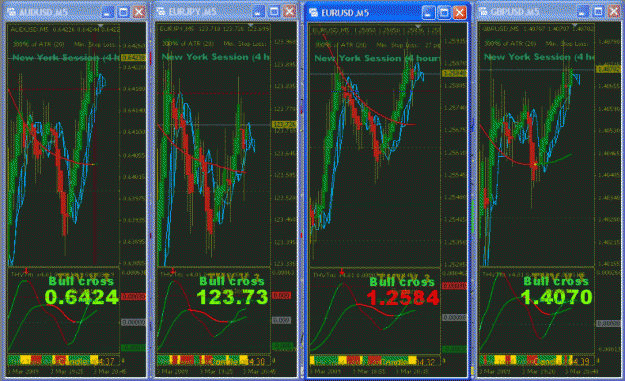625x381 pixels.
Task: Click the yellow current price tag on GBPUSD axis
Action: [609, 69]
